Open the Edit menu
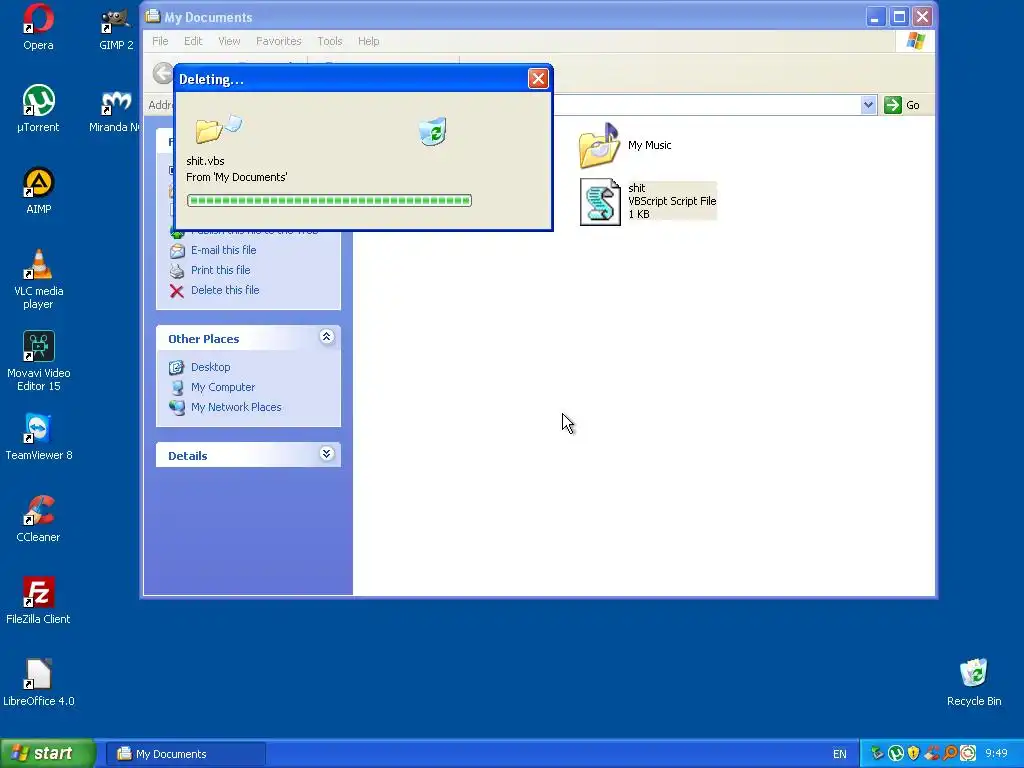Image resolution: width=1024 pixels, height=768 pixels. pyautogui.click(x=193, y=41)
